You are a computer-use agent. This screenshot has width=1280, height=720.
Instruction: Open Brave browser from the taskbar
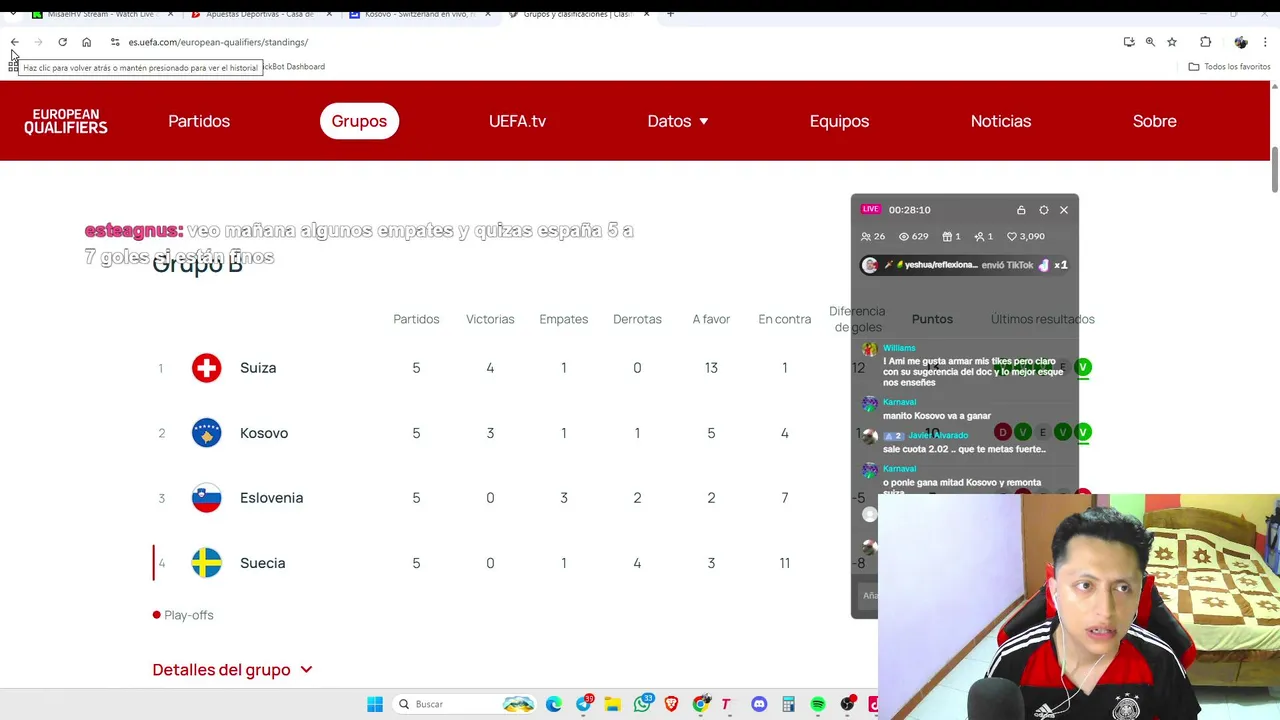[671, 704]
